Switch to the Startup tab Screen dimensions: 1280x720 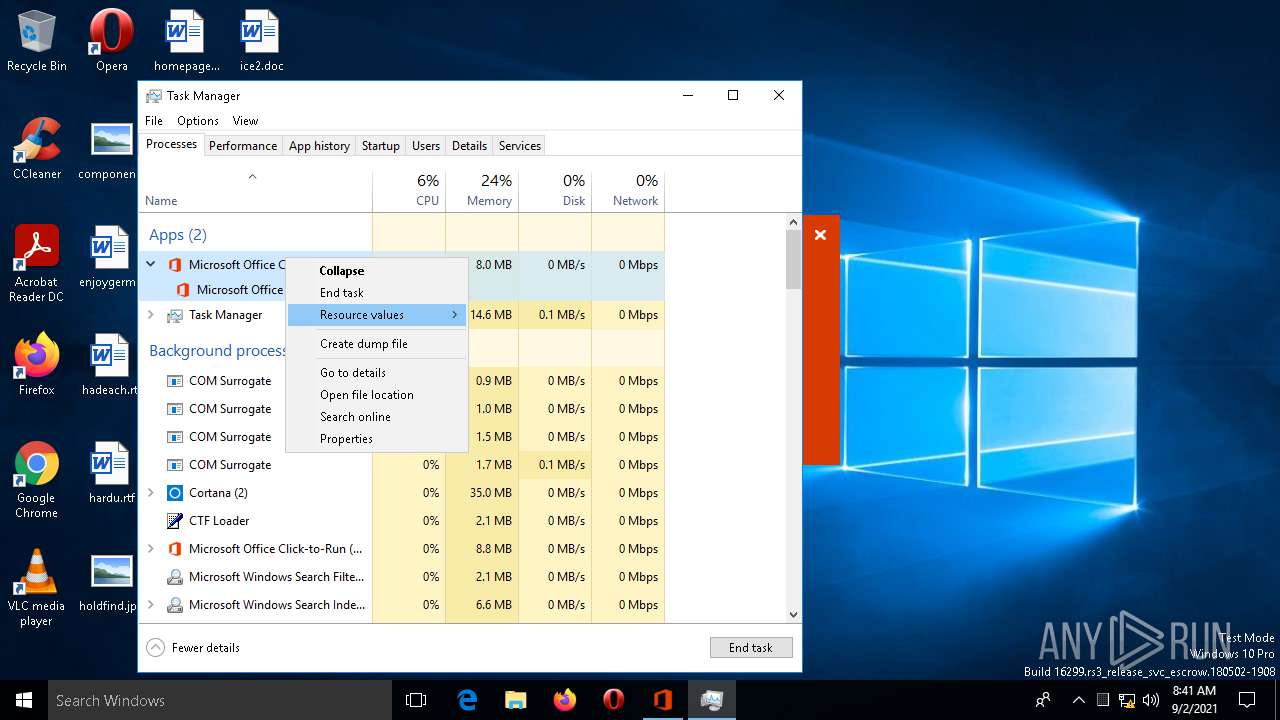point(380,146)
